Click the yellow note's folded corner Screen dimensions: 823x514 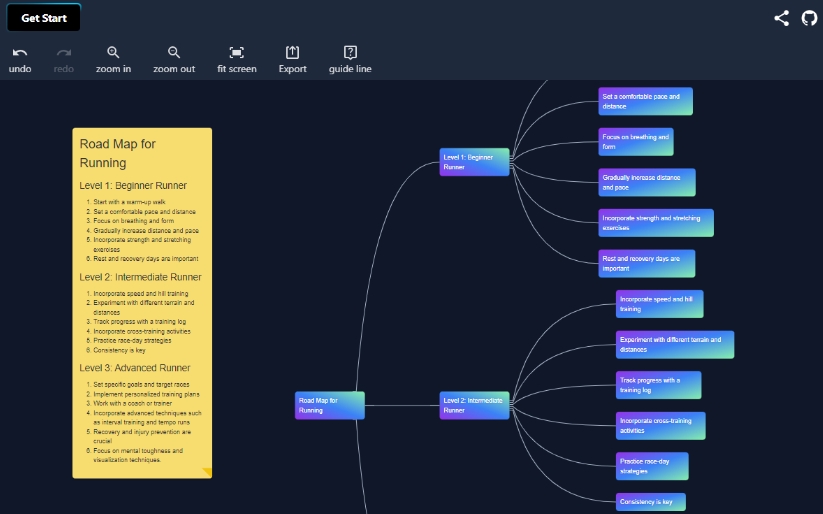click(207, 472)
